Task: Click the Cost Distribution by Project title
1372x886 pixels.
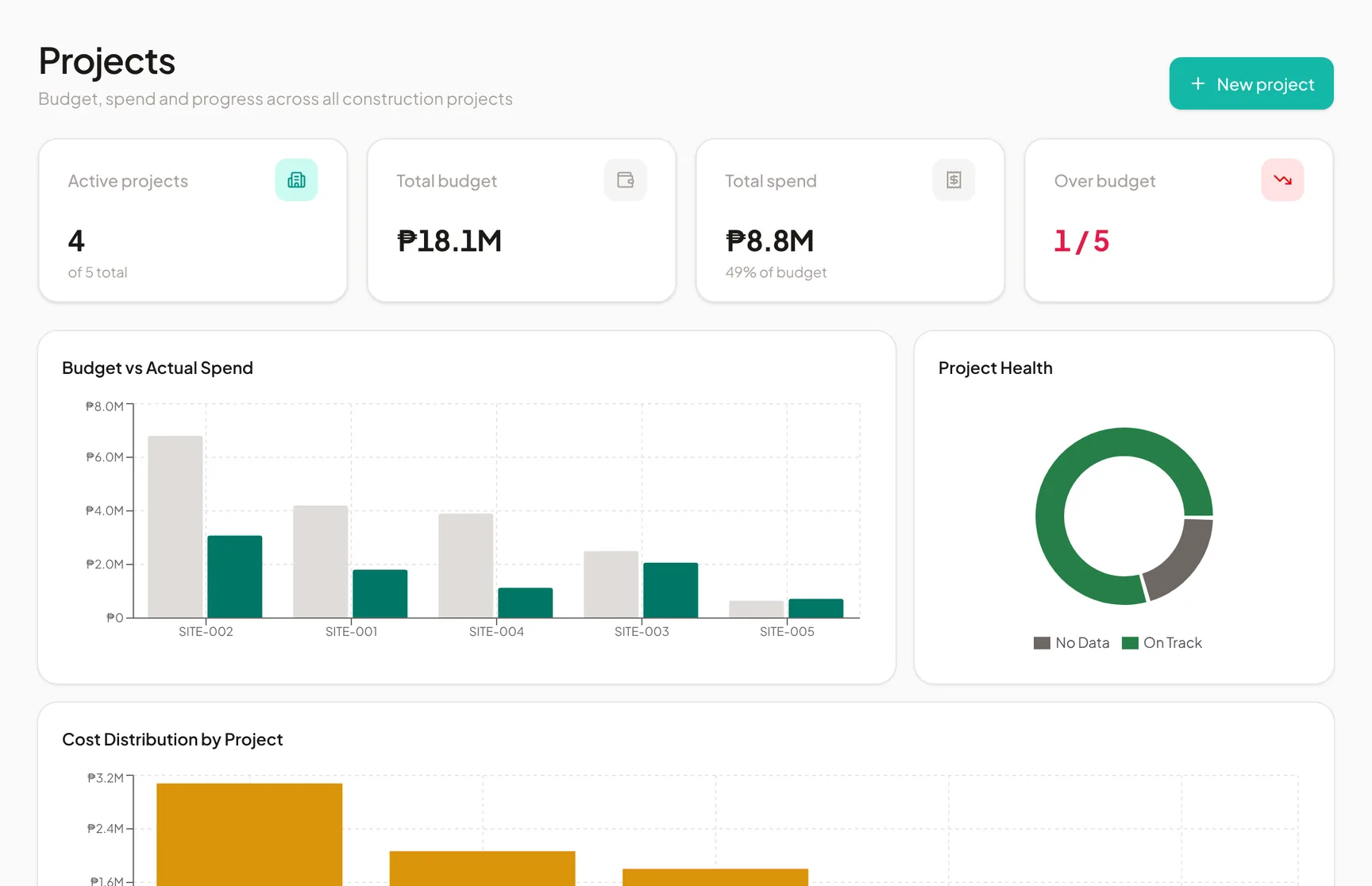Action: click(172, 739)
